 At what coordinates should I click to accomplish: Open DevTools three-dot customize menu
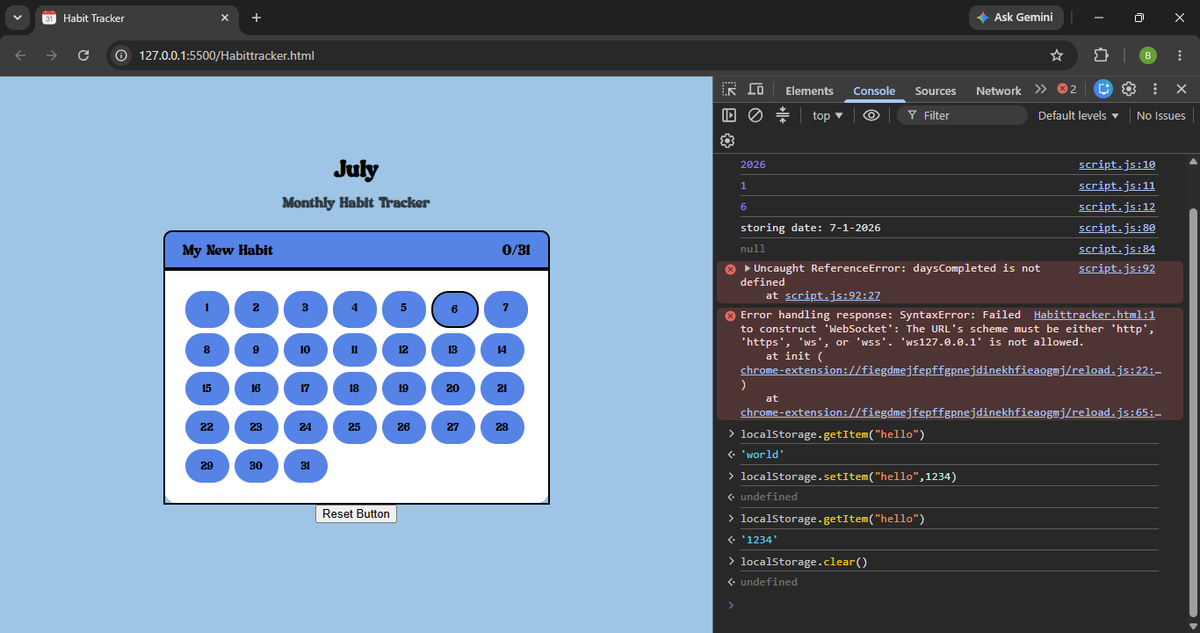[x=1155, y=89]
